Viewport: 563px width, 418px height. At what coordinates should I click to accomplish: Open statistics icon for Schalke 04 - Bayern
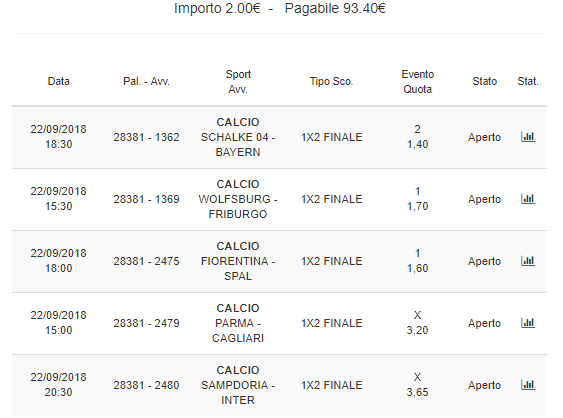tap(528, 137)
